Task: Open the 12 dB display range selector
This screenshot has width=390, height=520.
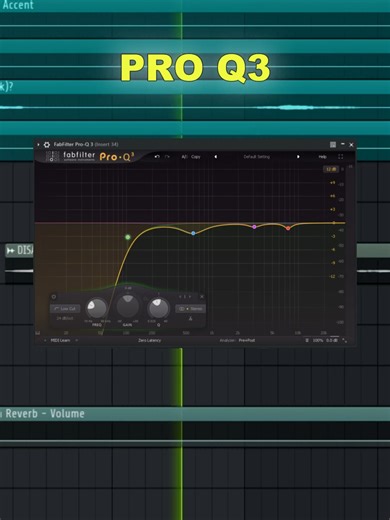Action: click(331, 169)
